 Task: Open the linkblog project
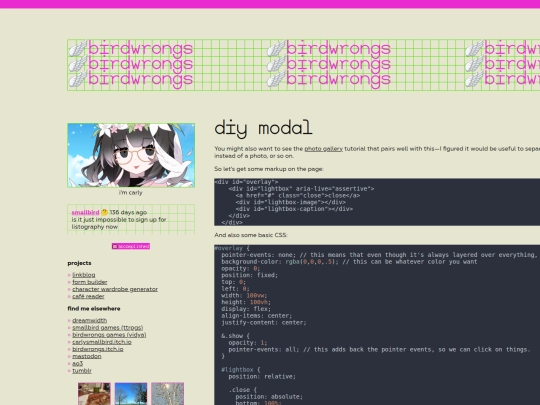pos(84,275)
